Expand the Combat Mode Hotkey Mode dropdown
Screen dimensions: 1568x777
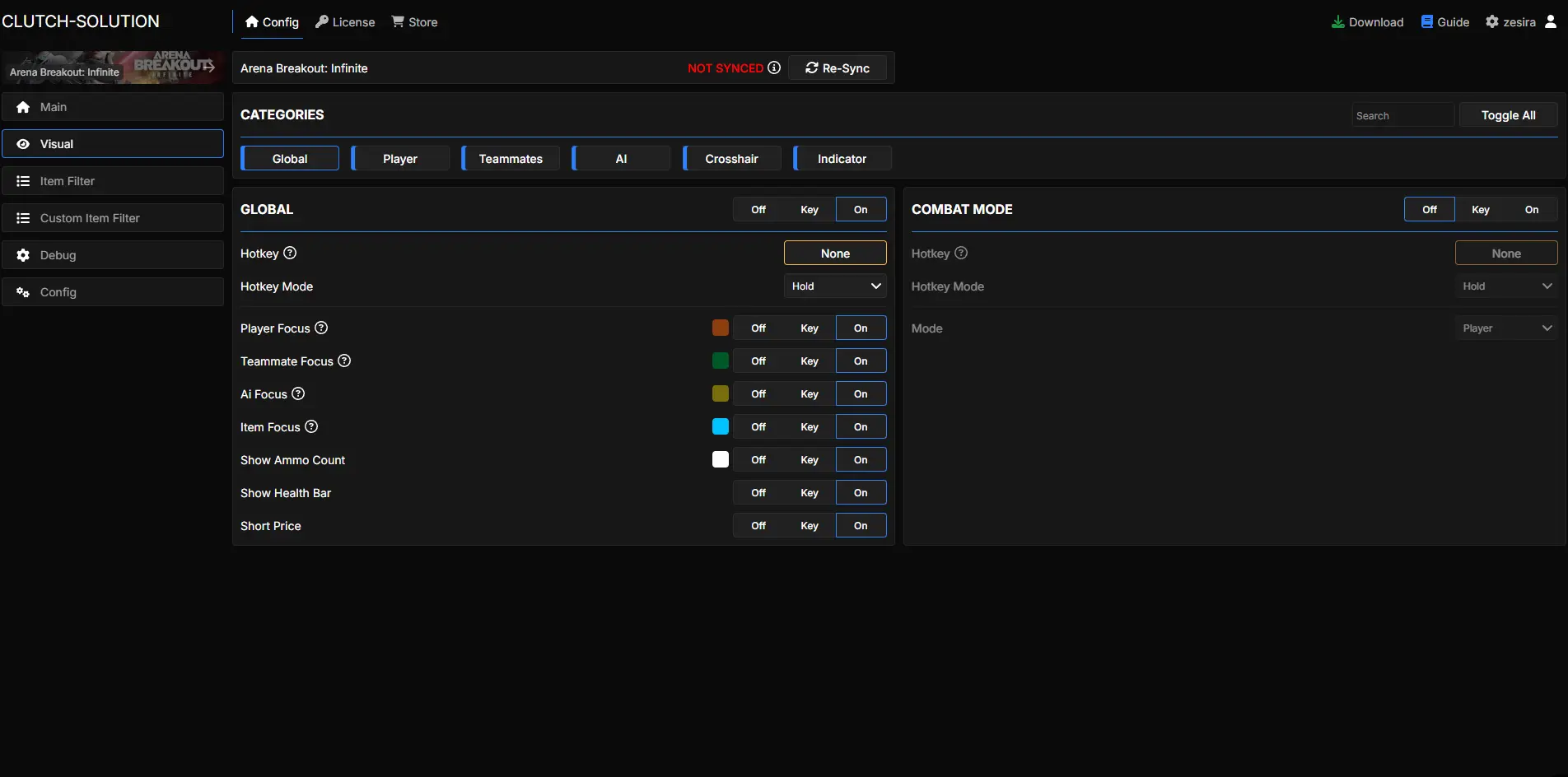[x=1505, y=286]
